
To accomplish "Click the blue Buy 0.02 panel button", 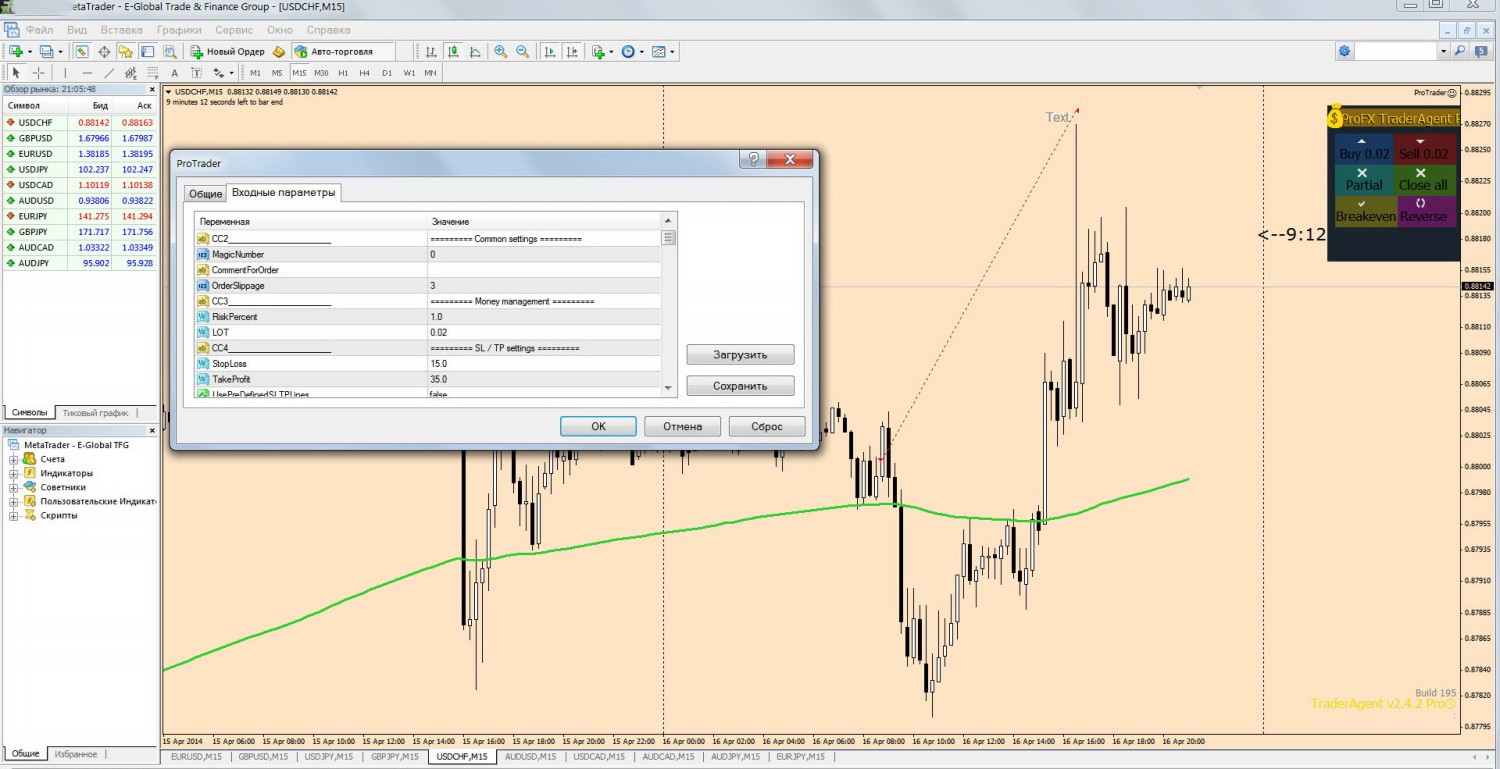I will coord(1364,148).
